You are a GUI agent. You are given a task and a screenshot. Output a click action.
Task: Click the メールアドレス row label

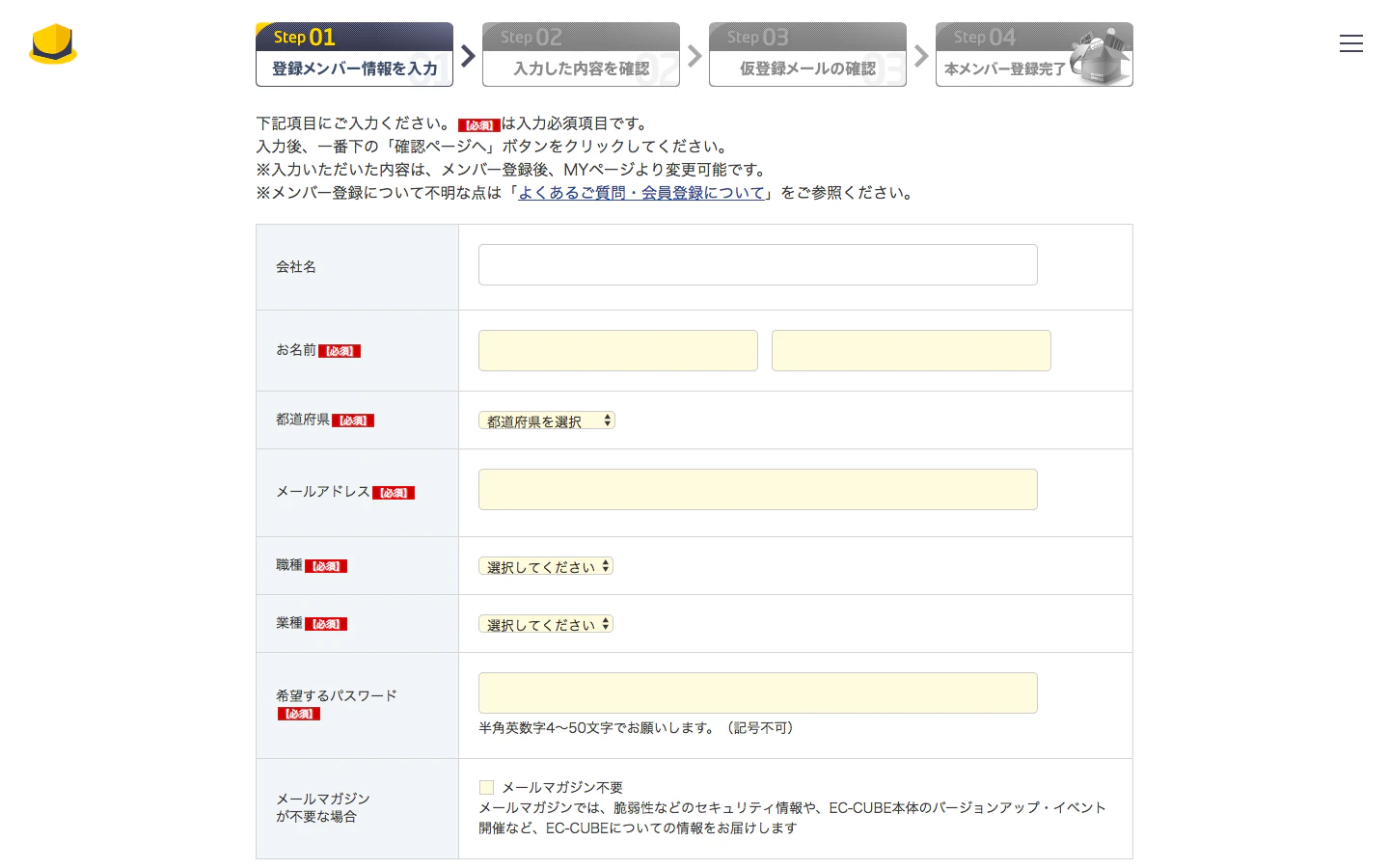pos(323,492)
